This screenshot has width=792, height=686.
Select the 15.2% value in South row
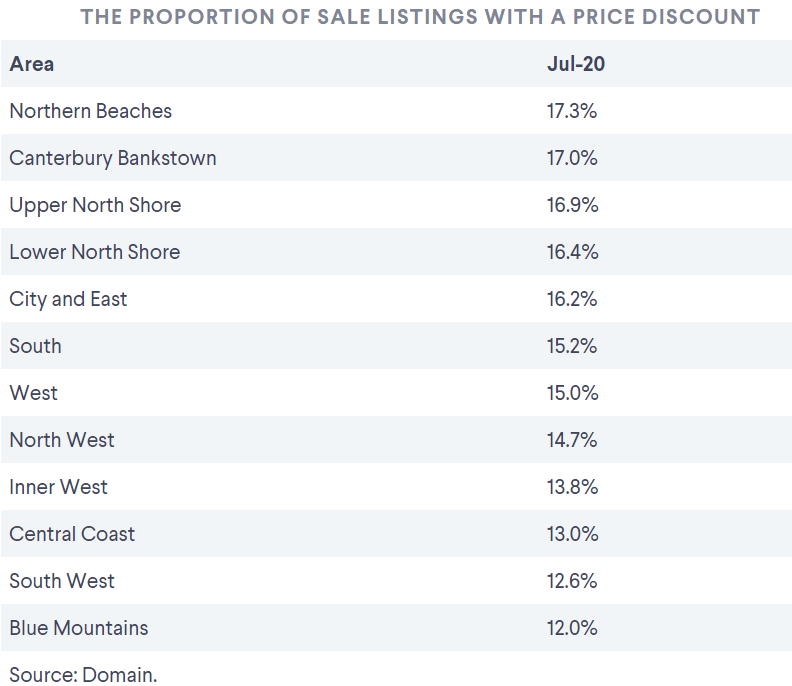tap(572, 346)
